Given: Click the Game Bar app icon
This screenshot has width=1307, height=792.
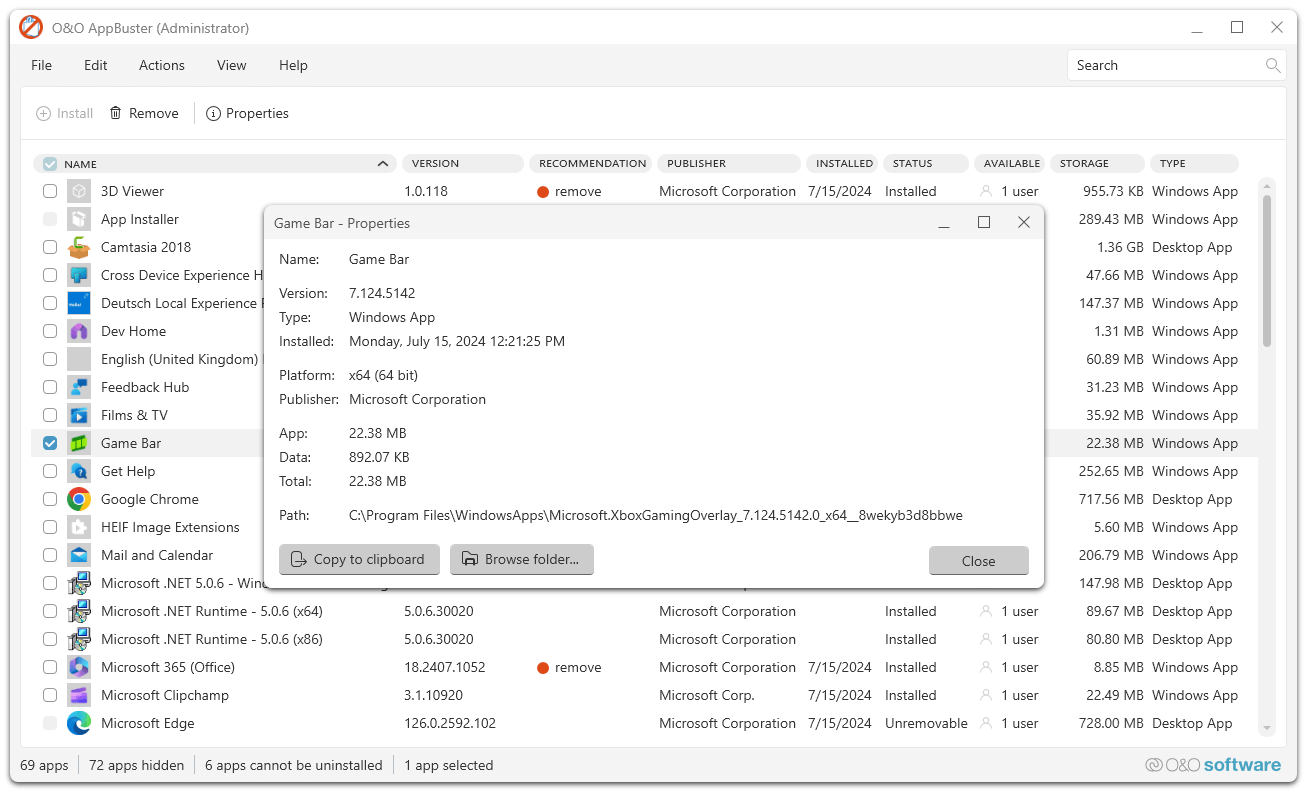Looking at the screenshot, I should (79, 443).
